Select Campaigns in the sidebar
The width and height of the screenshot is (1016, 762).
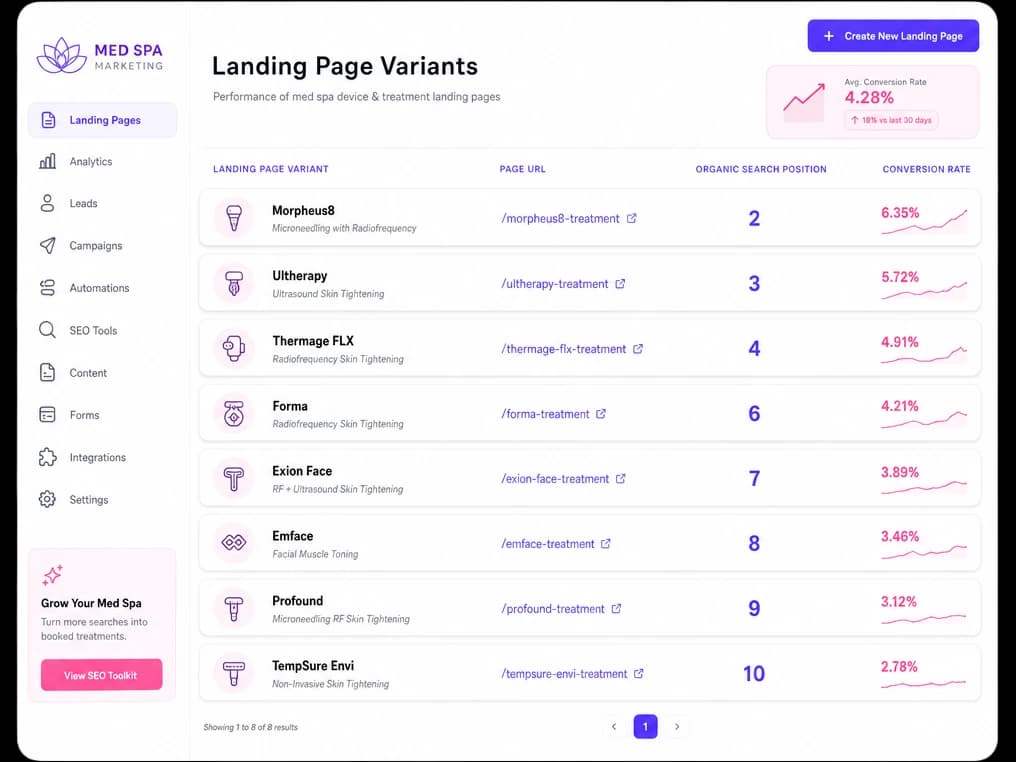click(x=102, y=246)
